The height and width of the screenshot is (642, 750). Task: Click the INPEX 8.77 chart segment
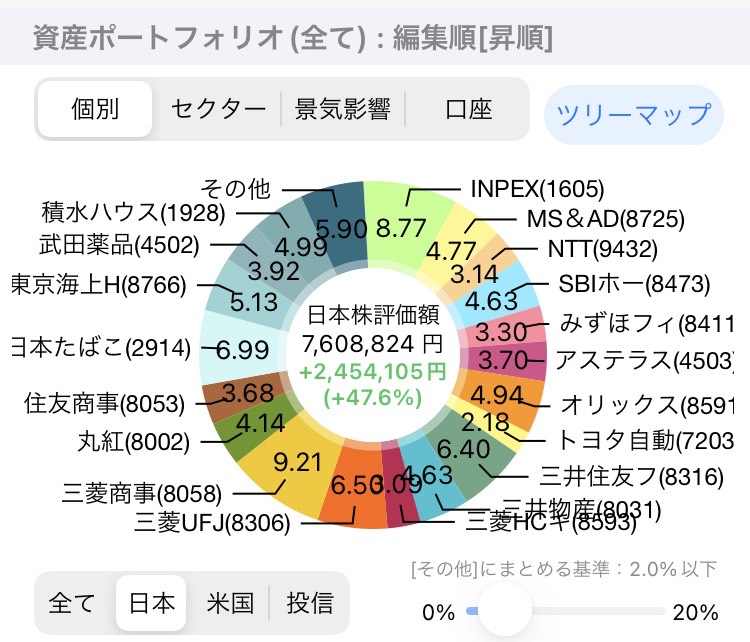[x=401, y=226]
